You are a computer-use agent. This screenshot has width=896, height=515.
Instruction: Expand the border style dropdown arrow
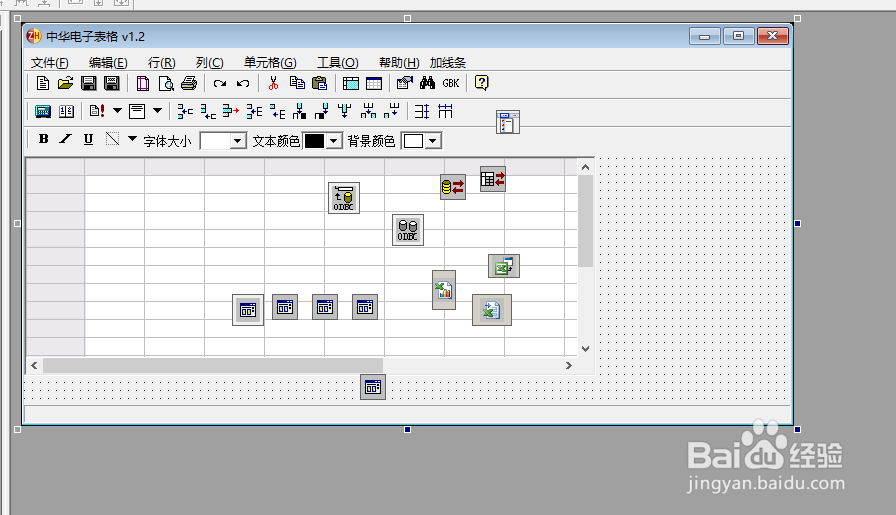click(133, 139)
